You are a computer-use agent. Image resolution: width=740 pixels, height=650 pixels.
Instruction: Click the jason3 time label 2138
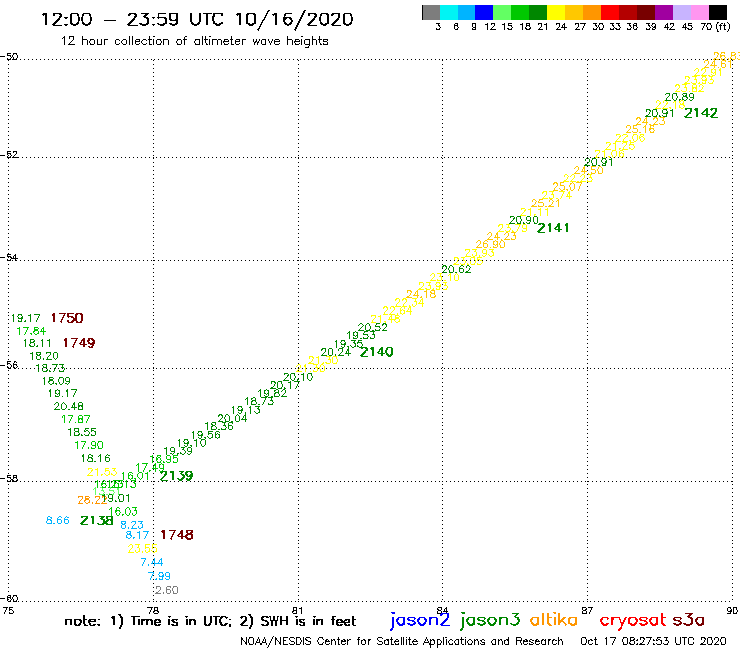click(97, 521)
